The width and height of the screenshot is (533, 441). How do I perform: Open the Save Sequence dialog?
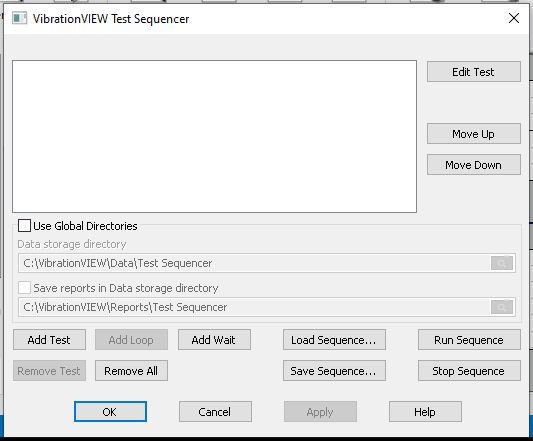click(x=334, y=371)
